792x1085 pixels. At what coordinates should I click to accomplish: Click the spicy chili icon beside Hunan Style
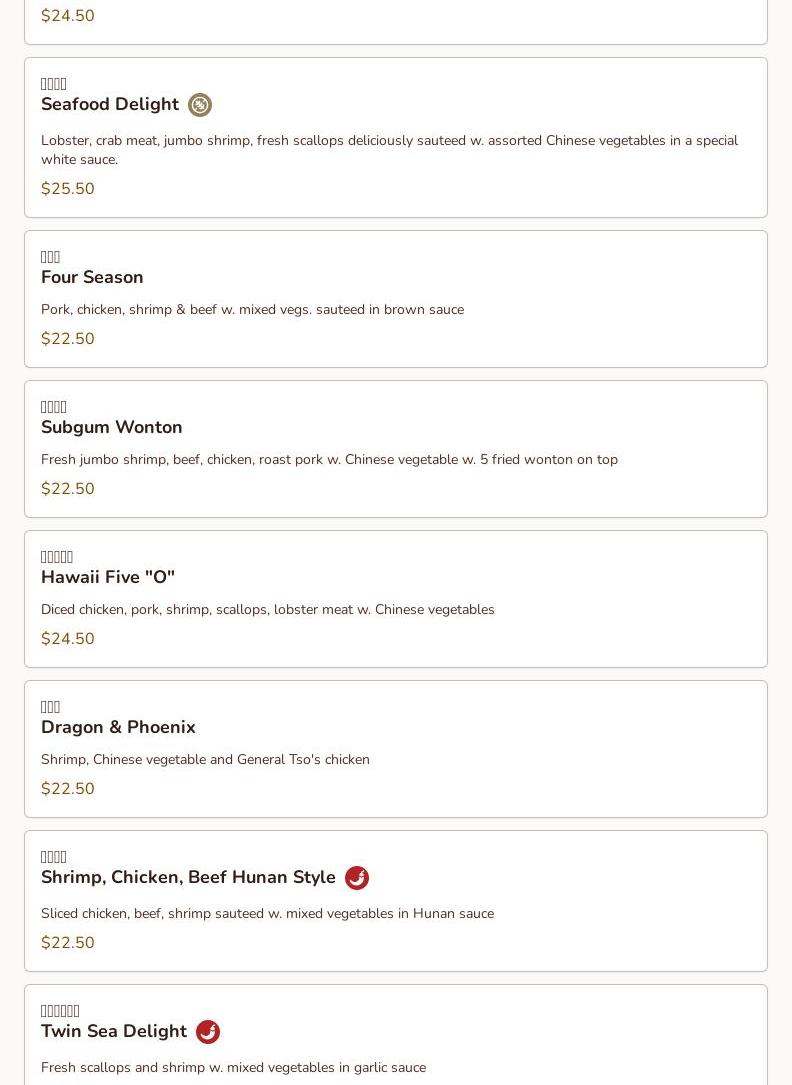coord(357,878)
